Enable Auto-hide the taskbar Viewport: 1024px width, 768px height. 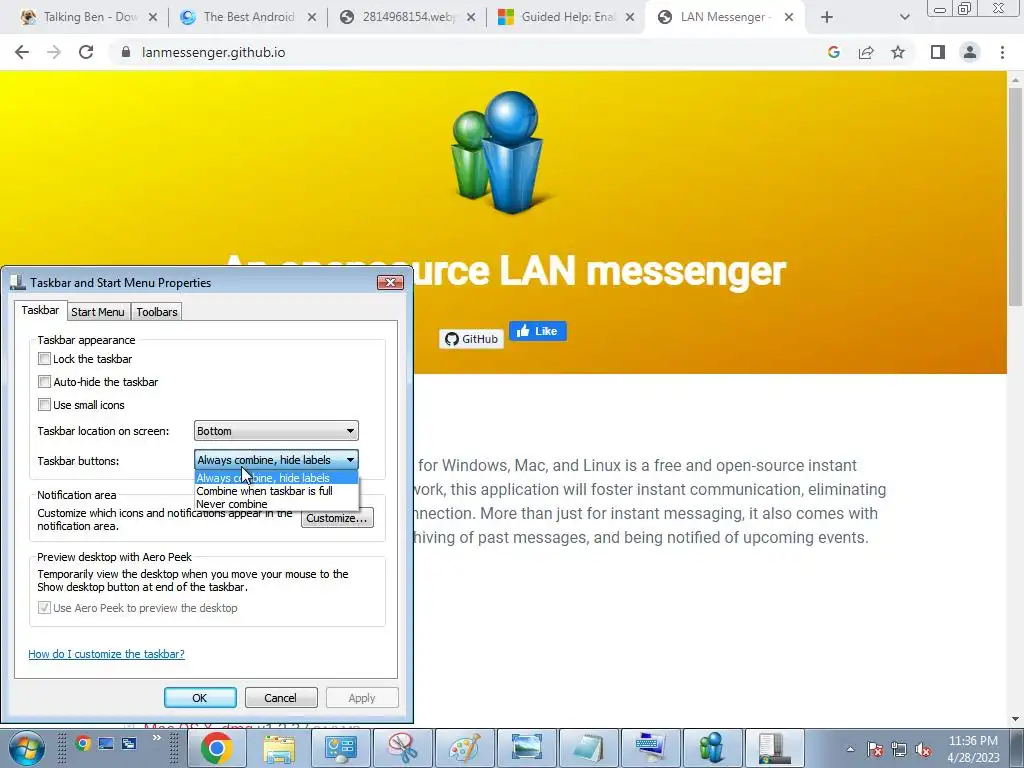[x=44, y=381]
